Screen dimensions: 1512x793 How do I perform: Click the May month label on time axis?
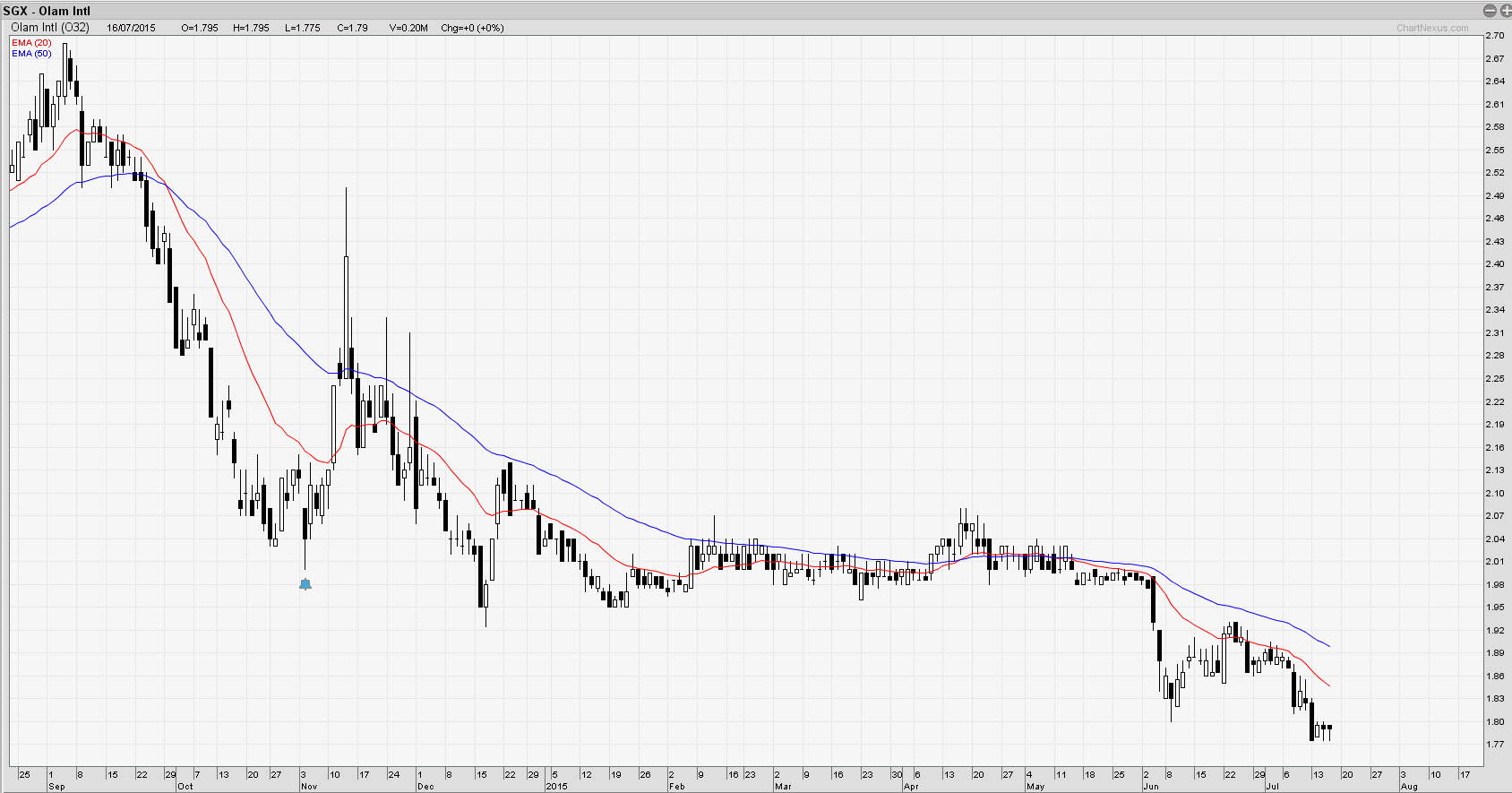point(1035,787)
